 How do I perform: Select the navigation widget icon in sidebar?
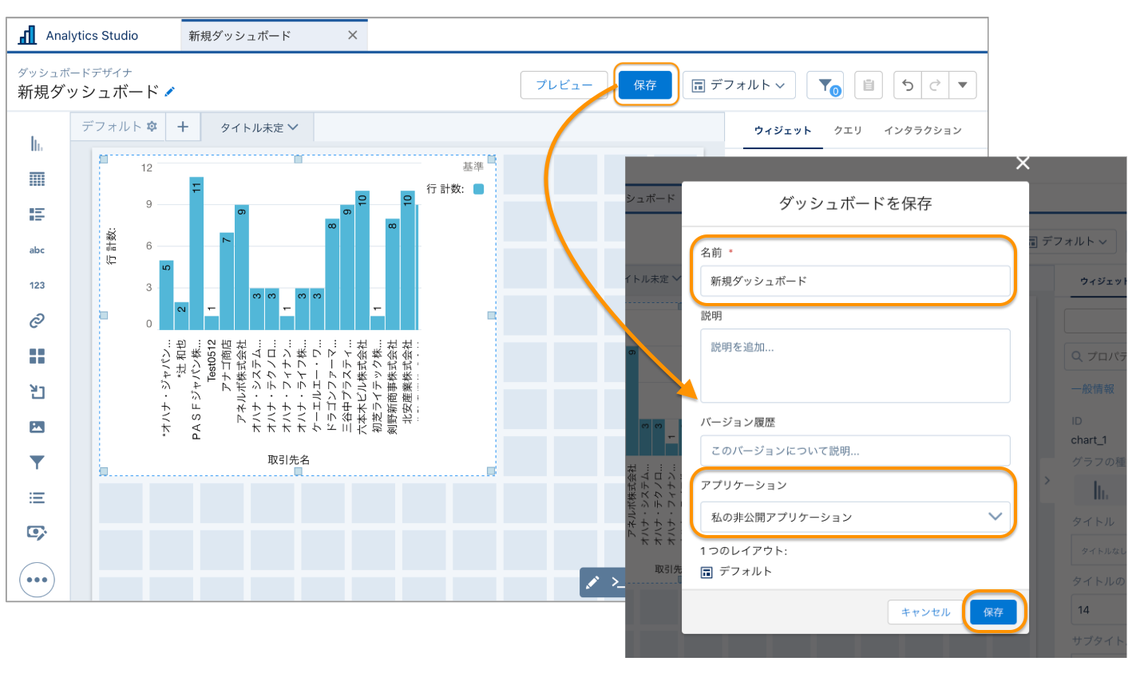[x=37, y=392]
